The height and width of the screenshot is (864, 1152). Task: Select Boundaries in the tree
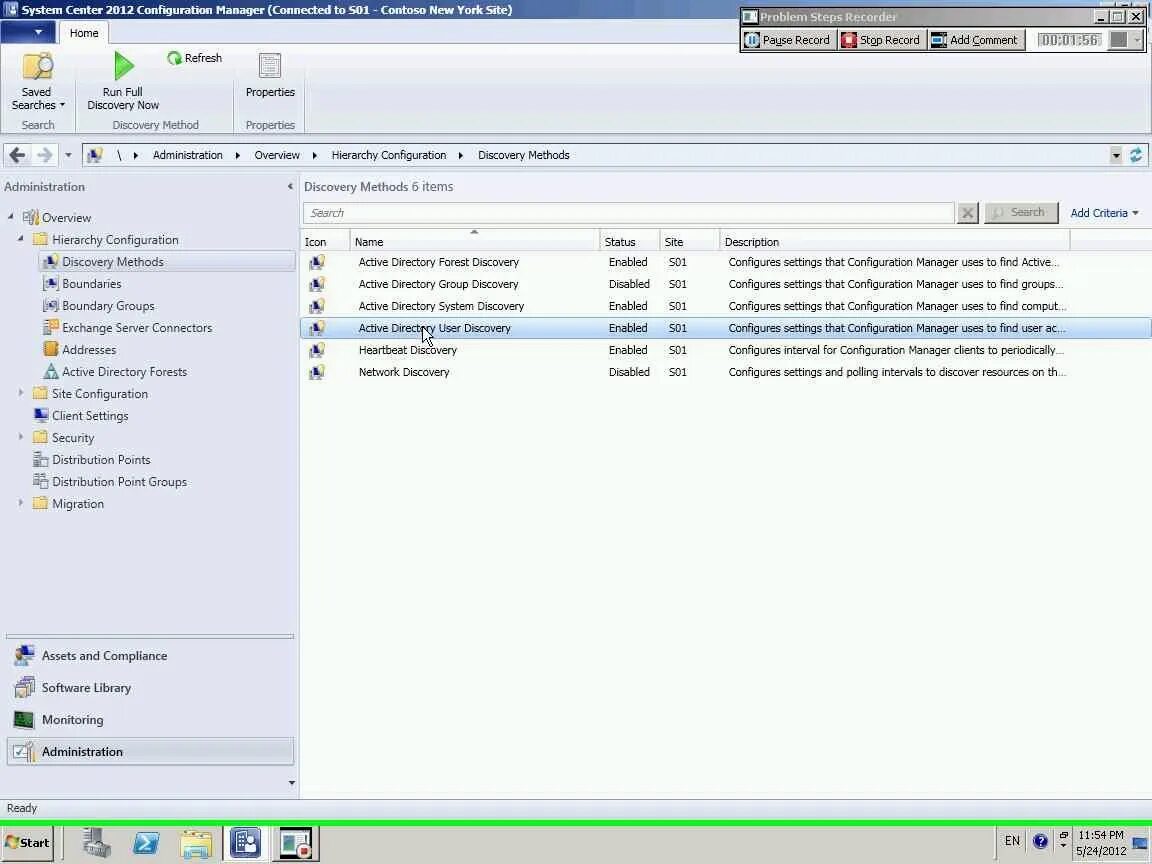coord(91,284)
